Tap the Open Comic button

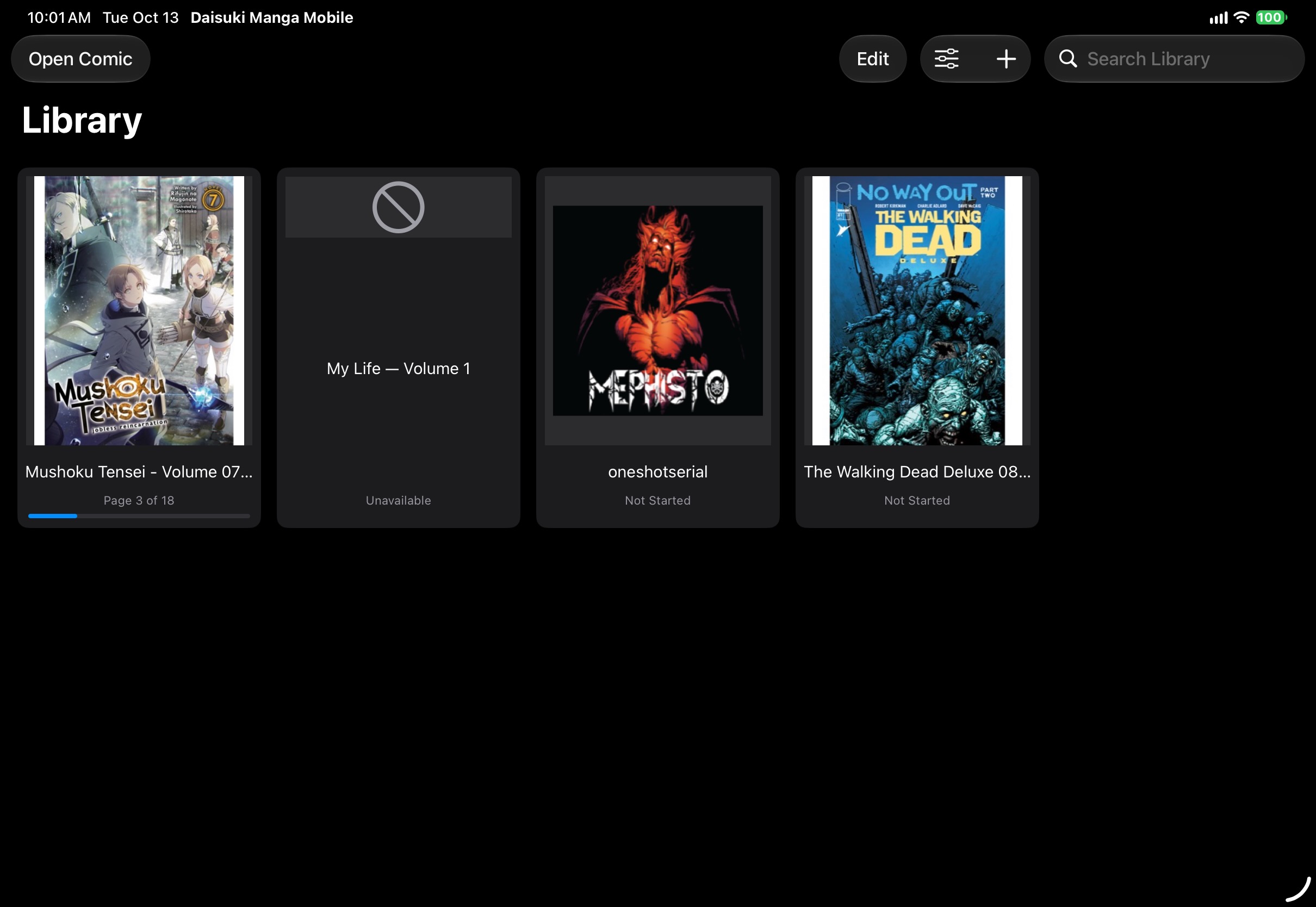(80, 59)
